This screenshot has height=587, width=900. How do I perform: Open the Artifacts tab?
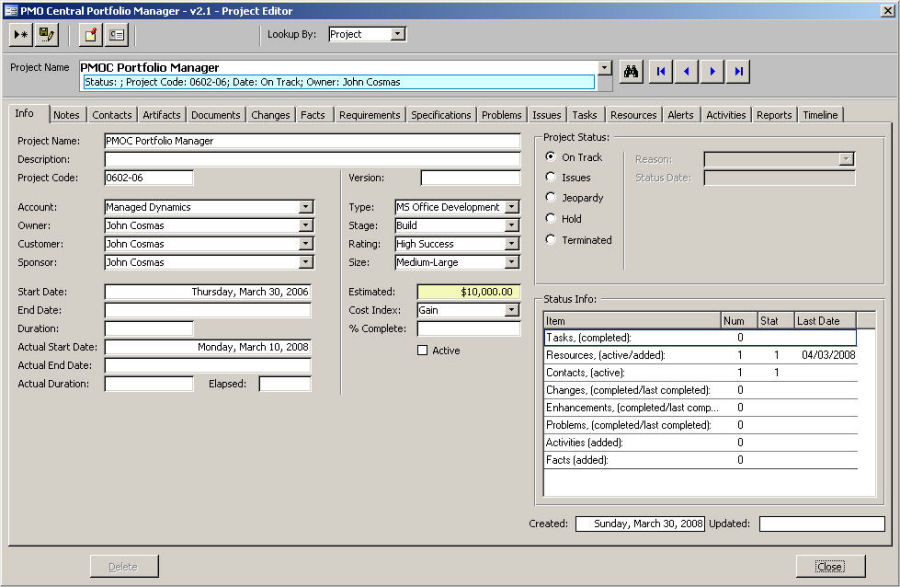click(161, 115)
